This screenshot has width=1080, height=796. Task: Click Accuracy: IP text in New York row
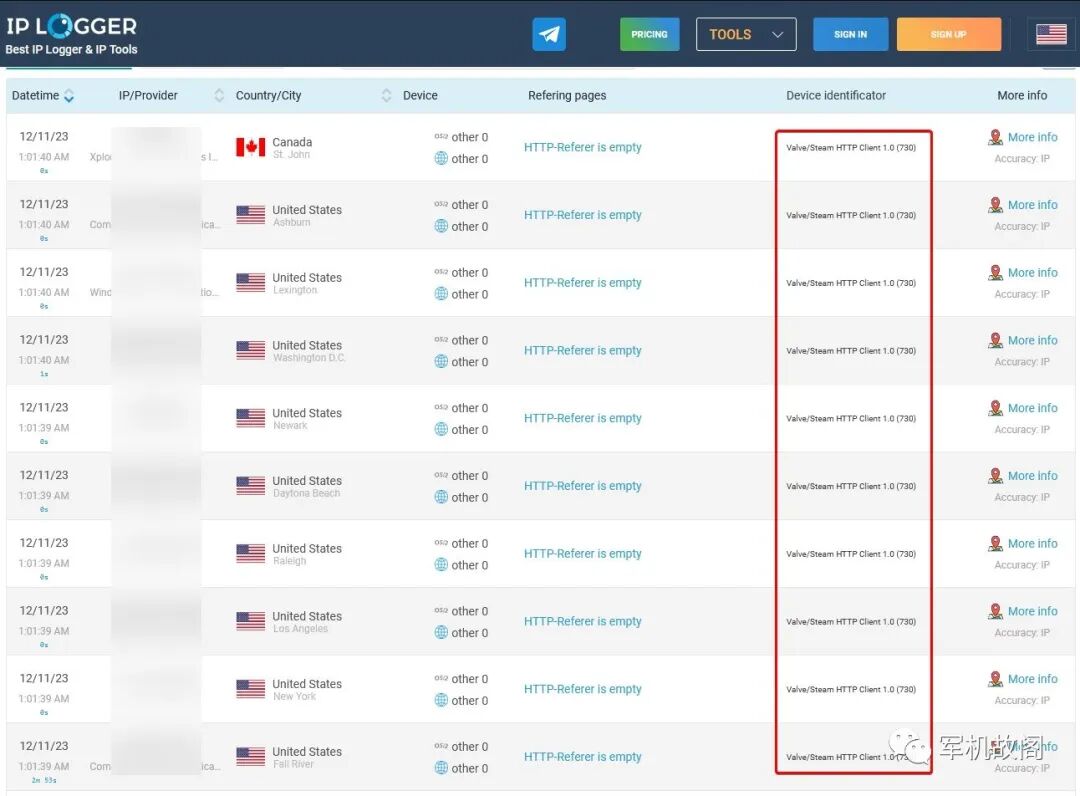1022,700
